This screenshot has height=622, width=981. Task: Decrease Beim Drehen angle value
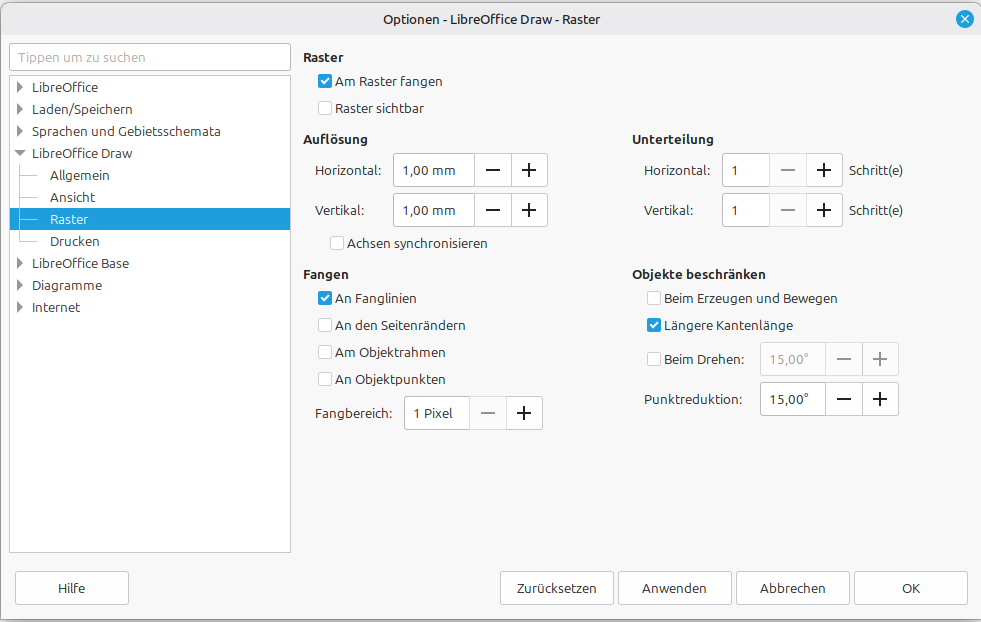[844, 359]
